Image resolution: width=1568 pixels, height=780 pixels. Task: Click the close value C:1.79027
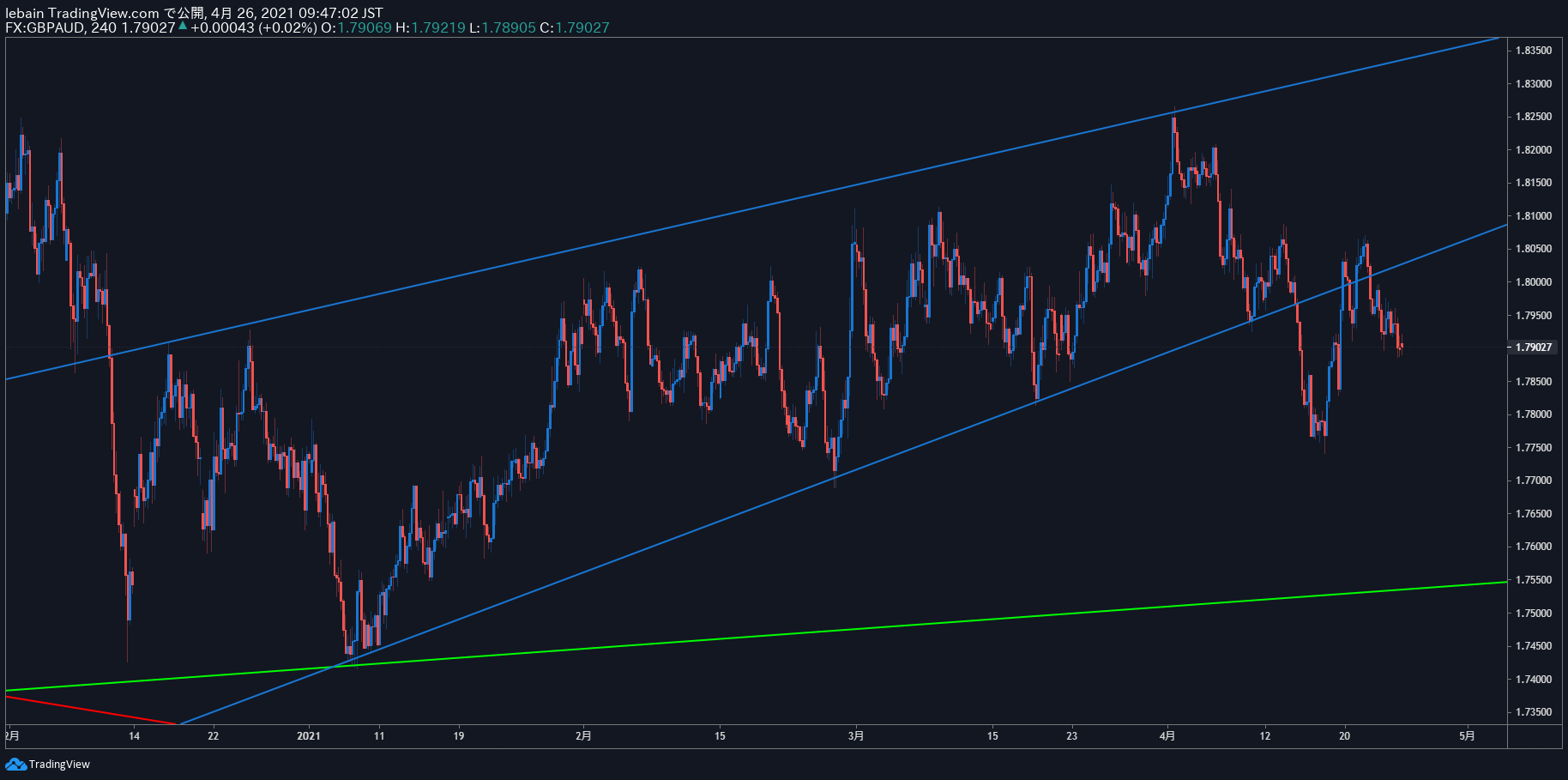(x=575, y=27)
